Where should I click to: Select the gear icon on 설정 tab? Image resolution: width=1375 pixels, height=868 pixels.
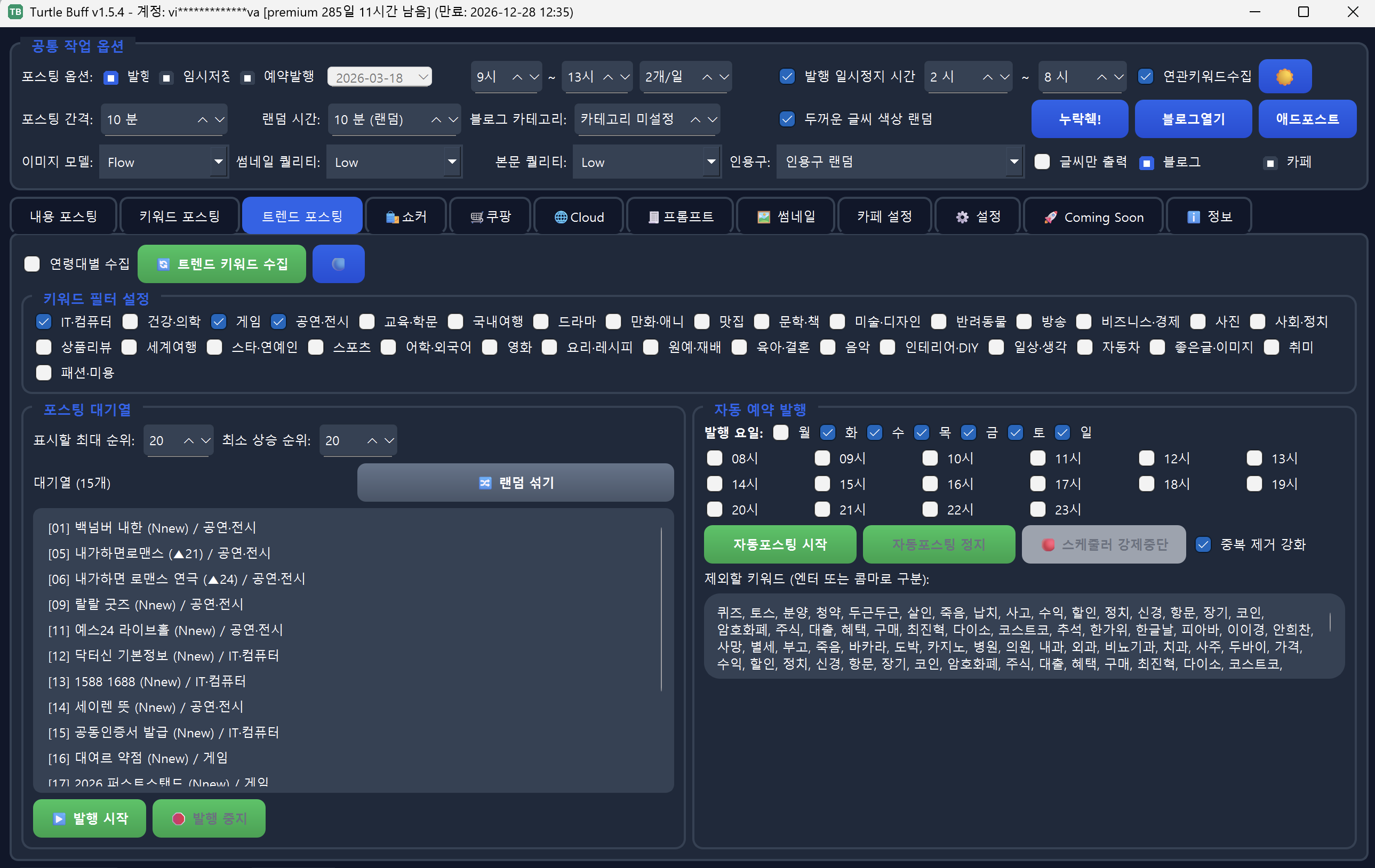click(x=962, y=216)
